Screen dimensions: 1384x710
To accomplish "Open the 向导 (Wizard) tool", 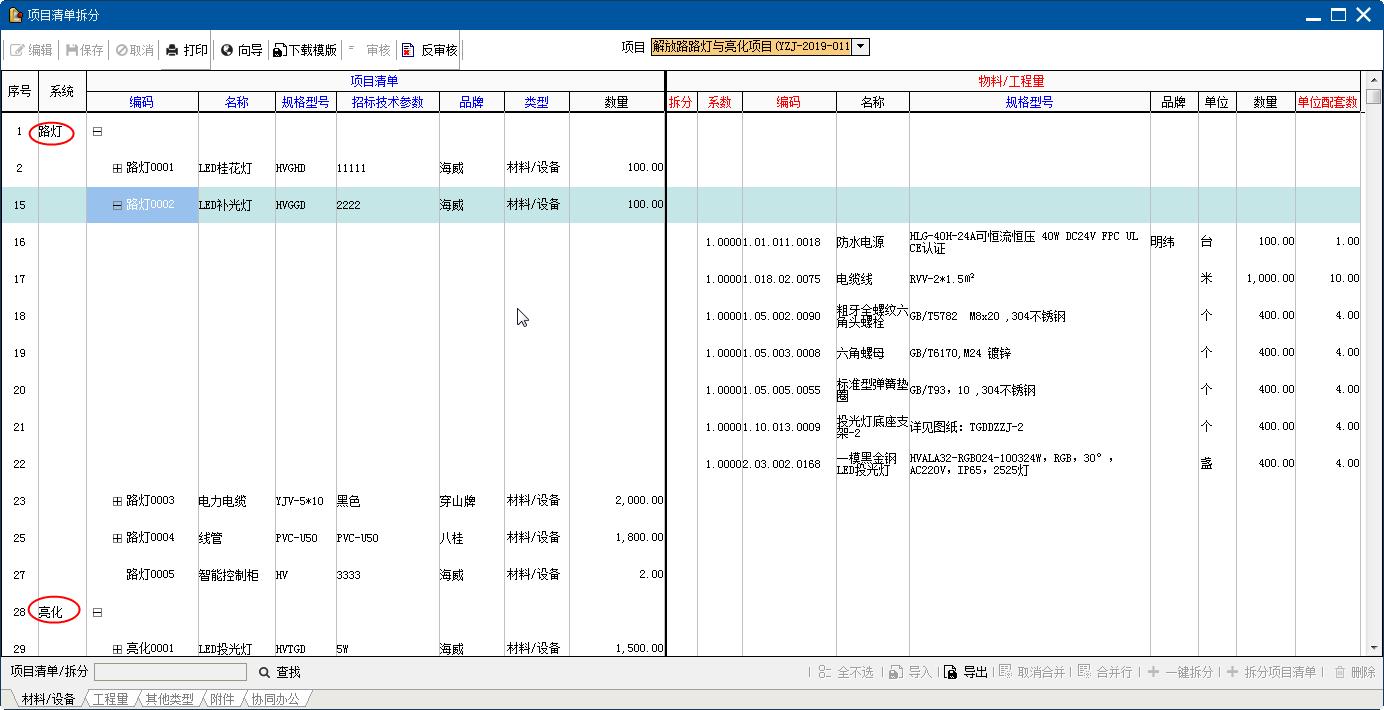I will coord(227,50).
